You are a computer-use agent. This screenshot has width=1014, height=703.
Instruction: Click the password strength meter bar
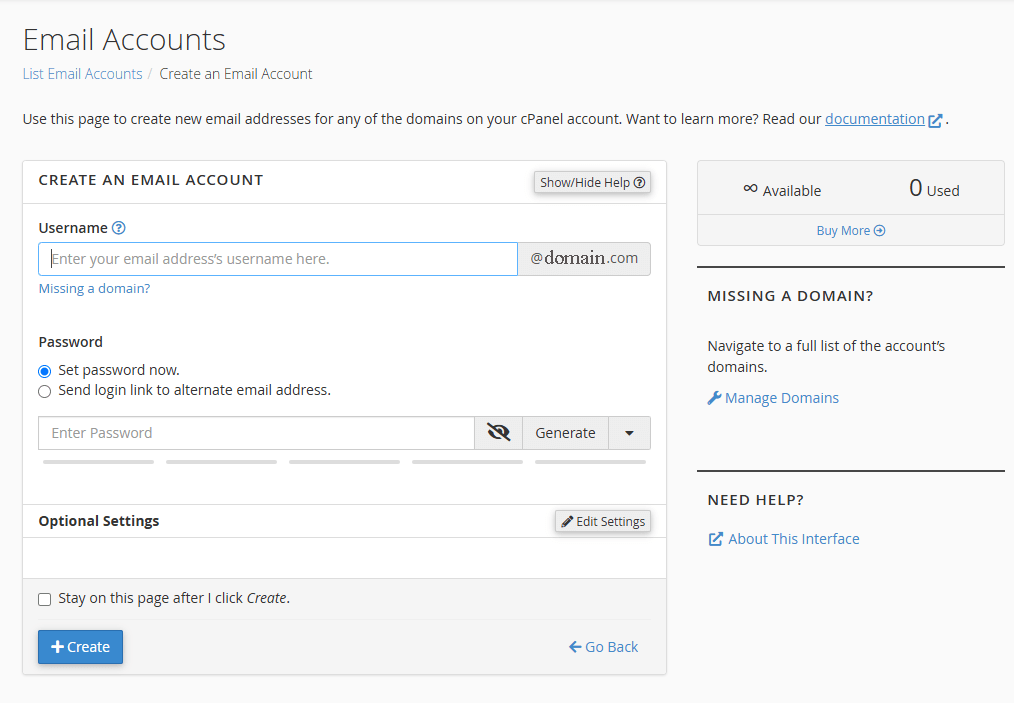coord(344,462)
